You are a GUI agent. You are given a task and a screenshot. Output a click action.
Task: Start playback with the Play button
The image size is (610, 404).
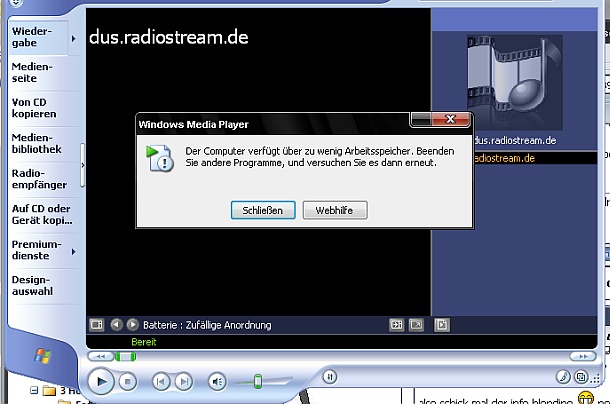point(101,382)
